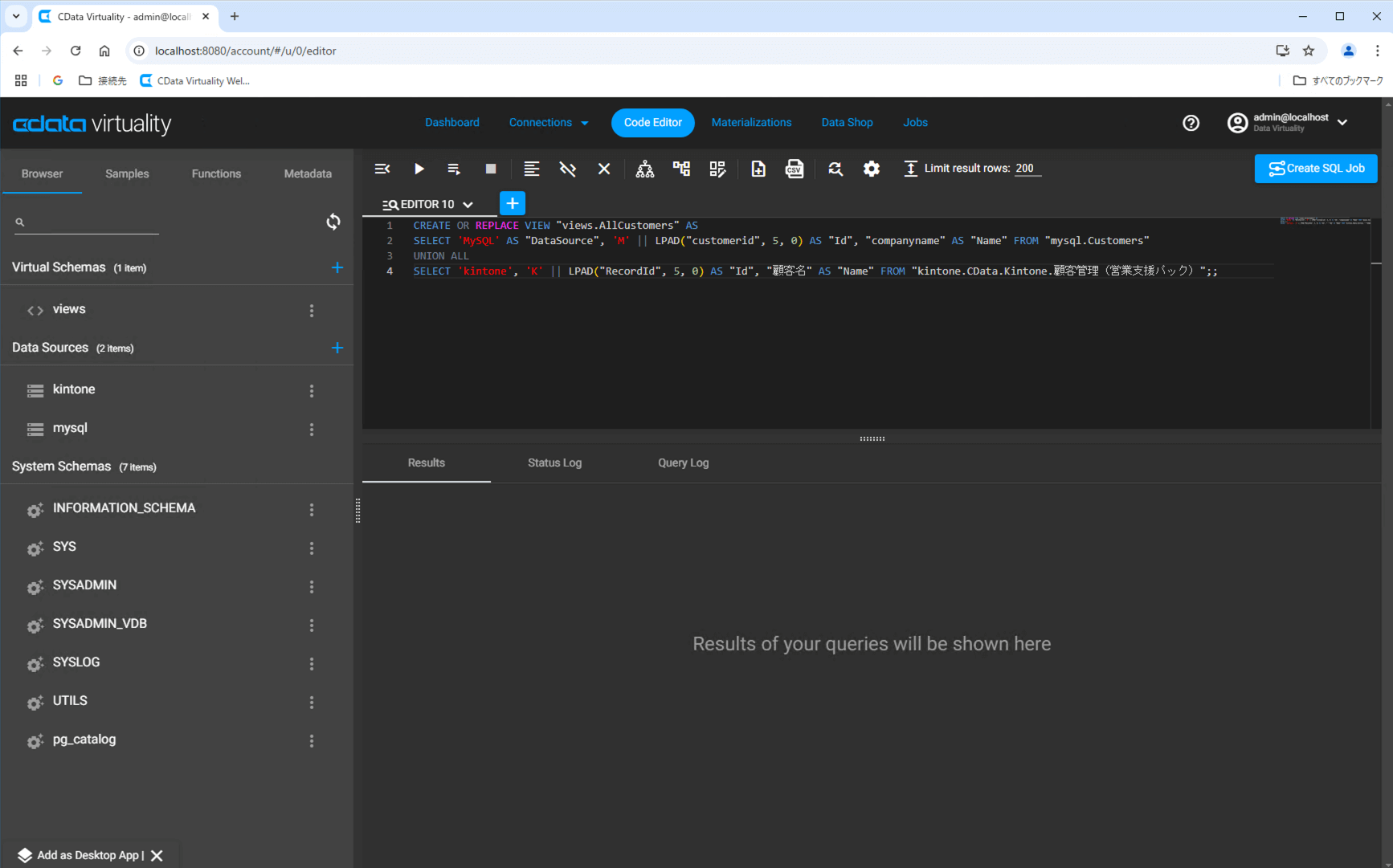Select the Browser tab
This screenshot has width=1393, height=868.
tap(42, 173)
